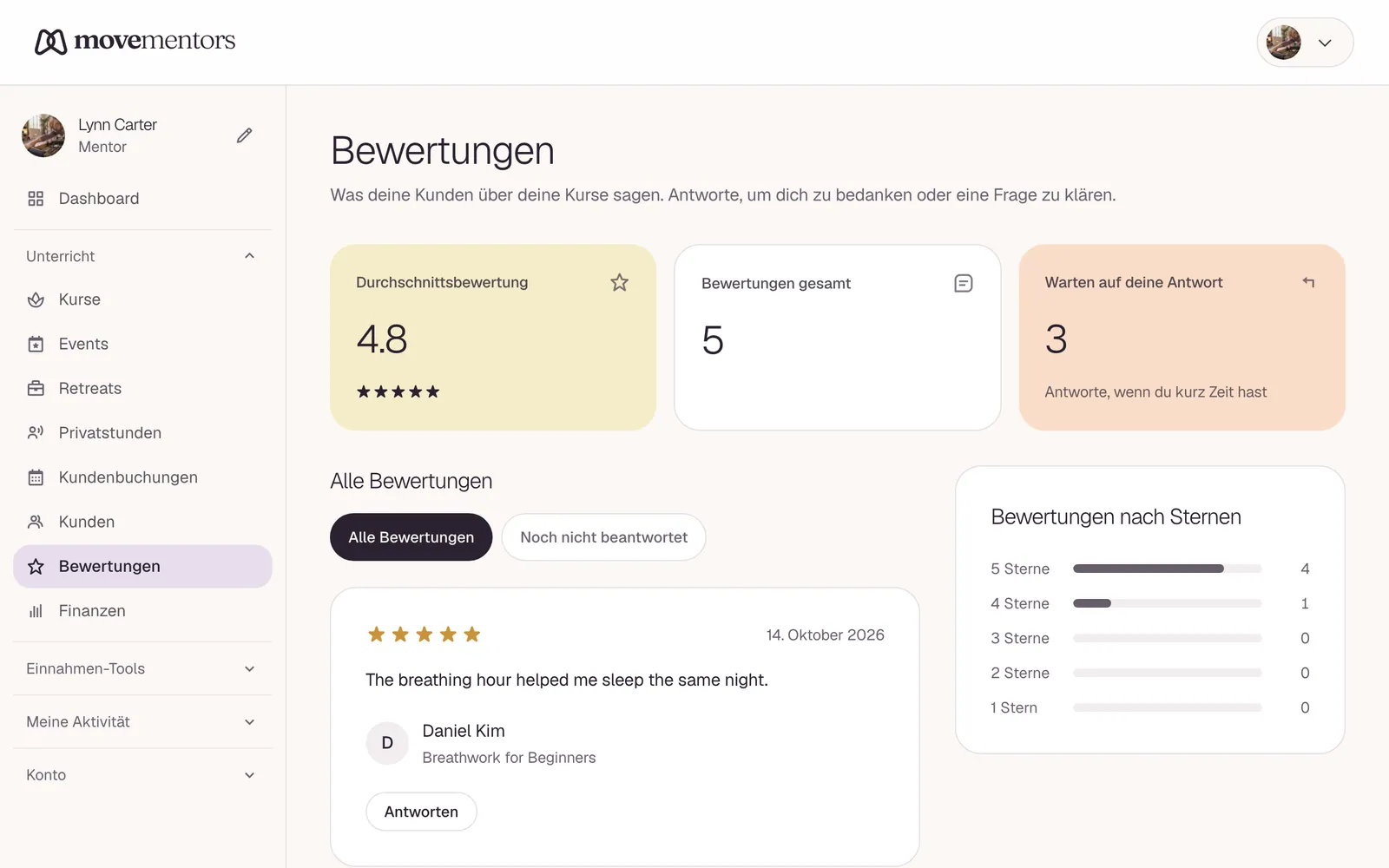Viewport: 1389px width, 868px height.
Task: Click the Kurse lotus icon
Action: tap(36, 299)
